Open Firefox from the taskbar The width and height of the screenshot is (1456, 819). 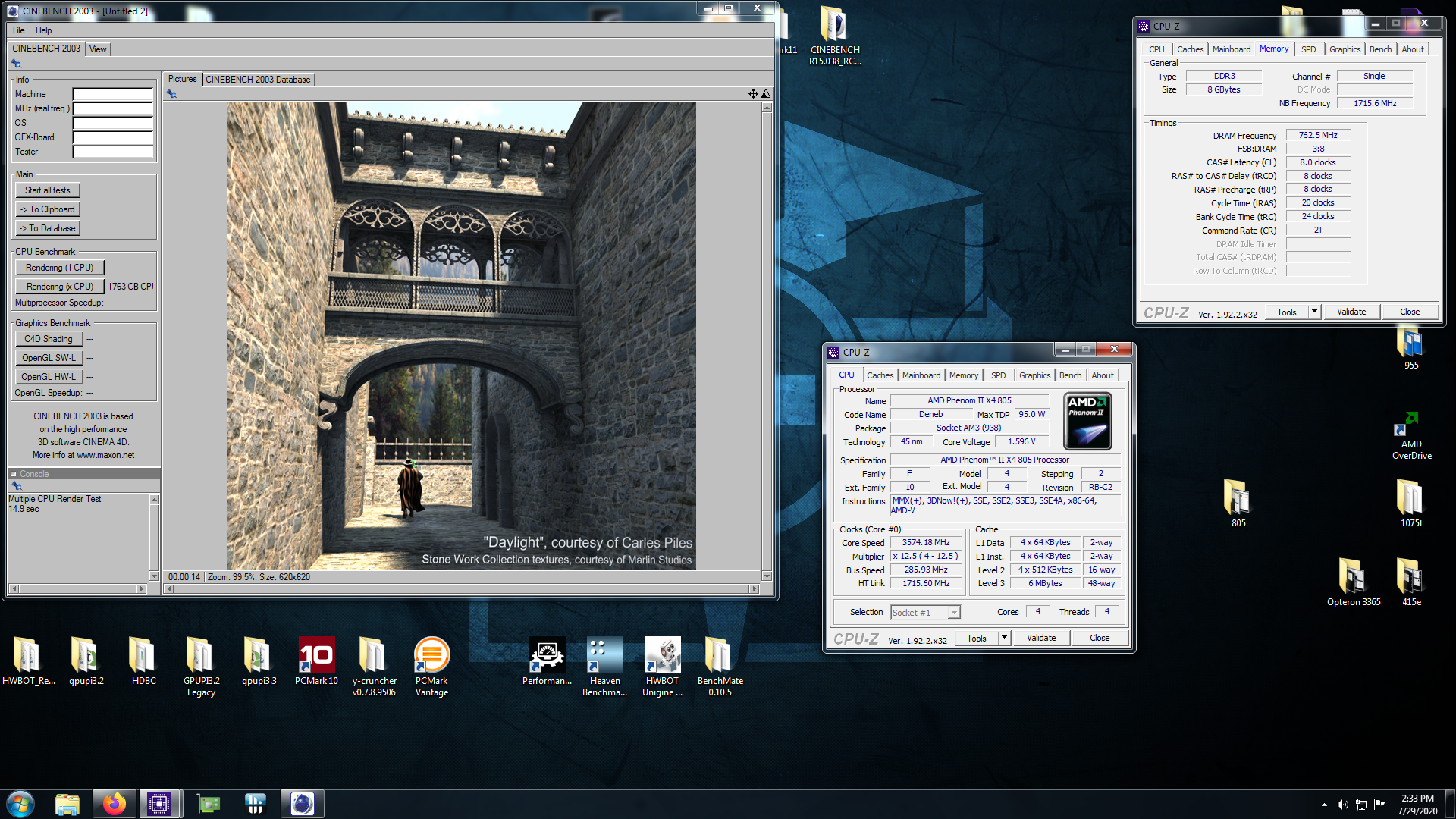coord(115,804)
